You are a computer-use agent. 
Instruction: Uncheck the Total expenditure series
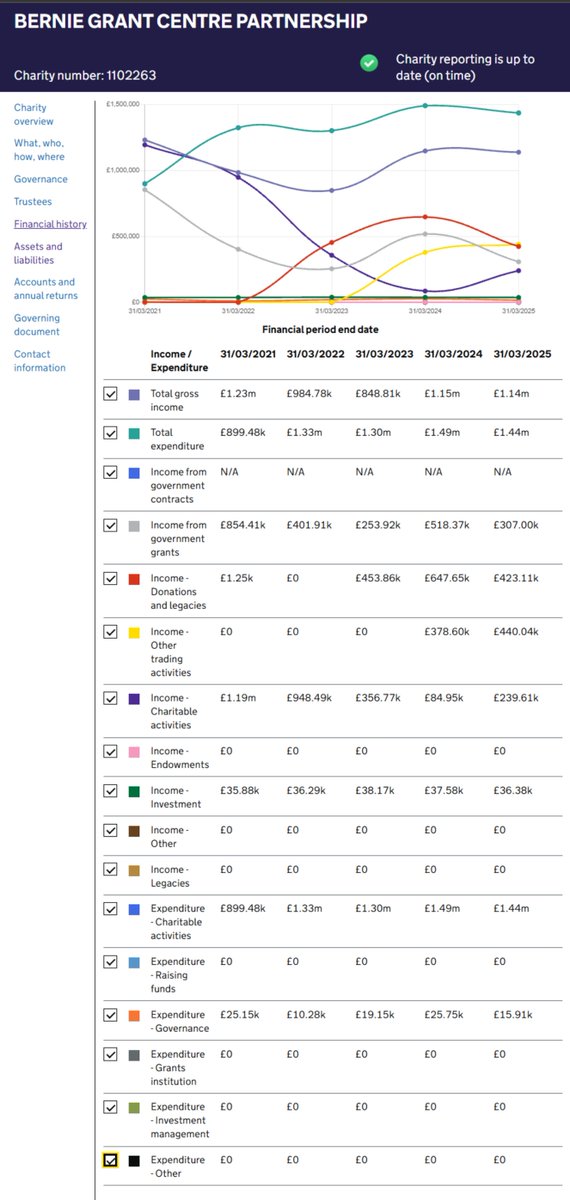point(111,433)
